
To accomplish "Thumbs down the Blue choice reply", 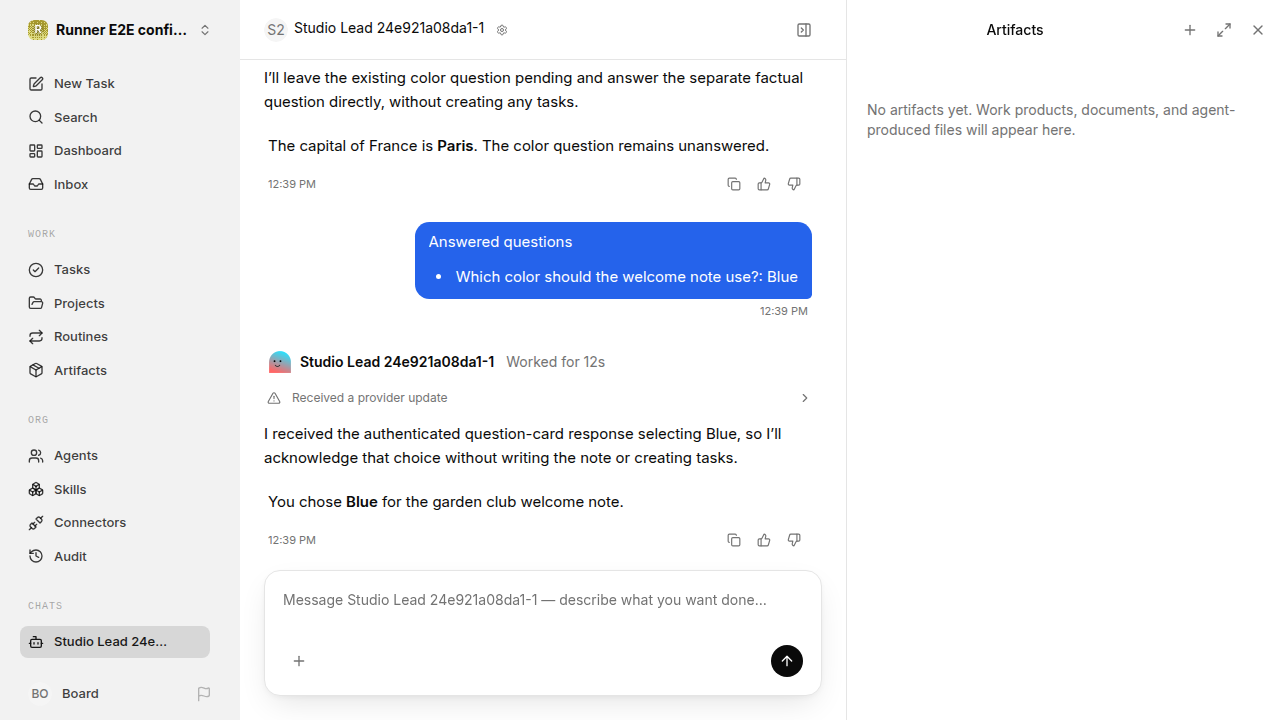I will [x=794, y=540].
